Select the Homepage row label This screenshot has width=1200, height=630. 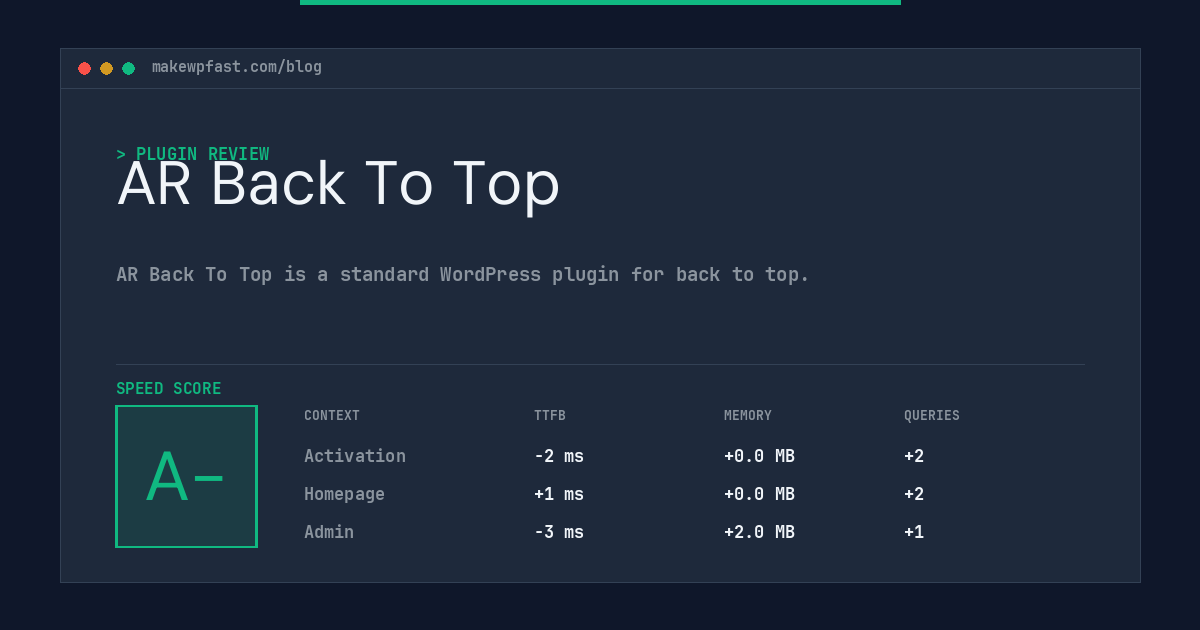pos(344,494)
